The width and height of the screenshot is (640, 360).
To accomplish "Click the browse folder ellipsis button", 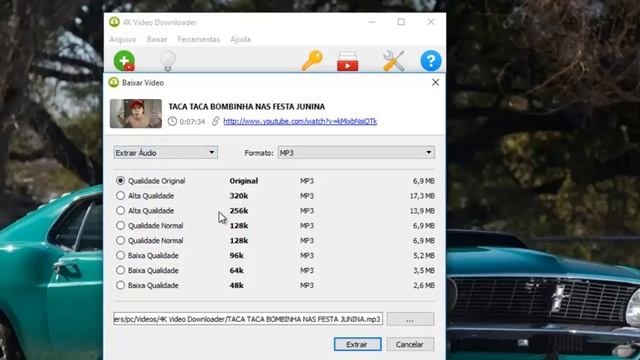I will tap(410, 319).
